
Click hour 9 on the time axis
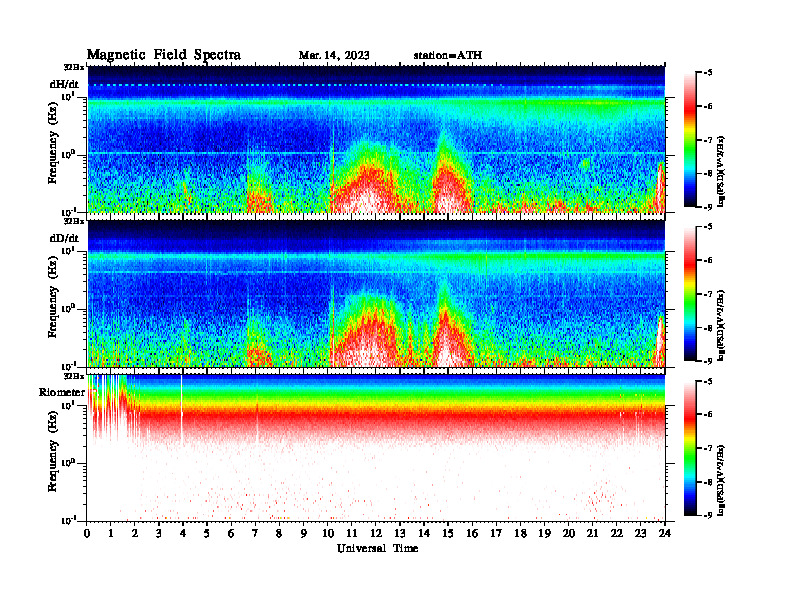304,534
